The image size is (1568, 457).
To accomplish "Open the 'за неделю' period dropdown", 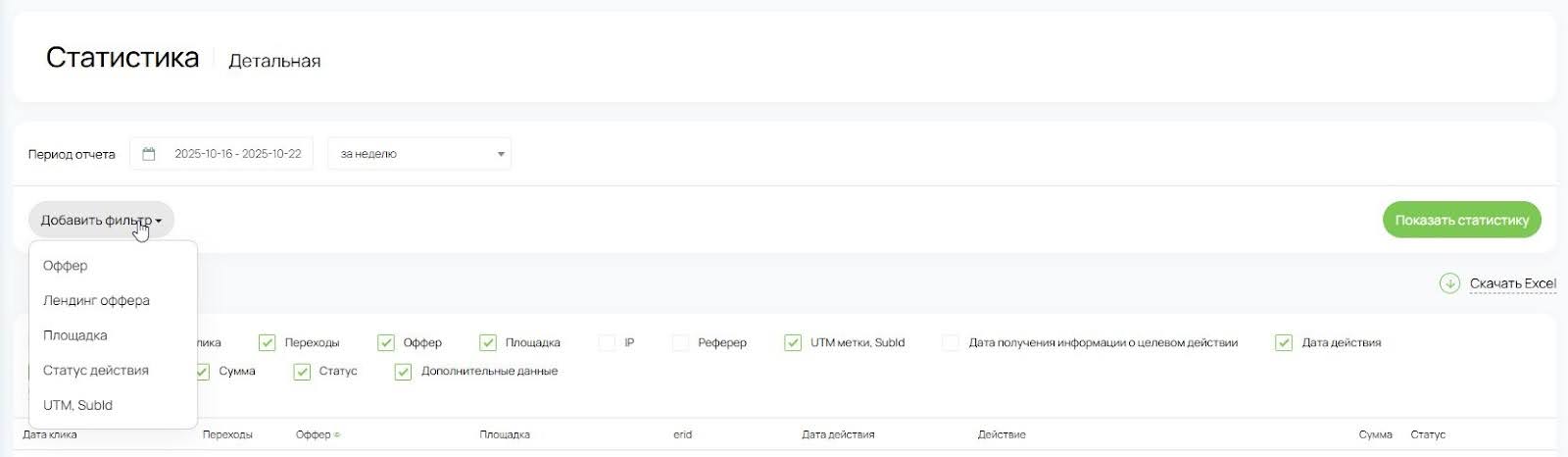I will pyautogui.click(x=419, y=154).
